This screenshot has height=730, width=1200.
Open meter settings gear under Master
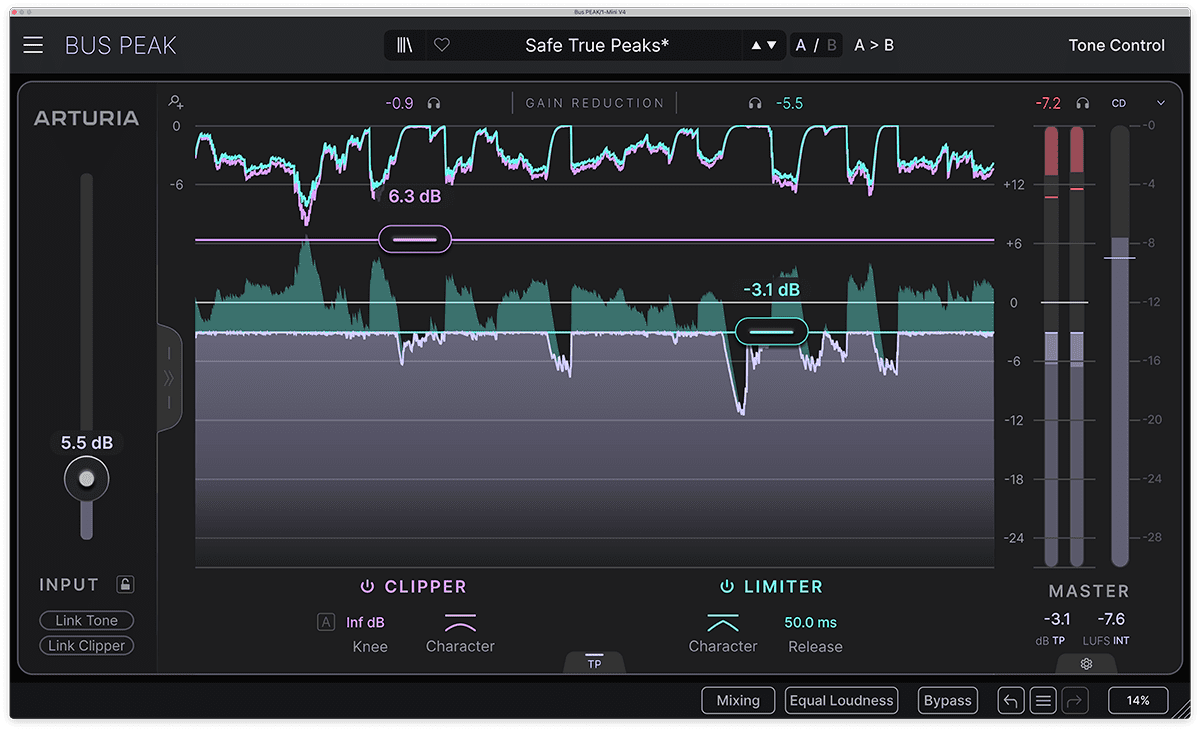pyautogui.click(x=1086, y=664)
